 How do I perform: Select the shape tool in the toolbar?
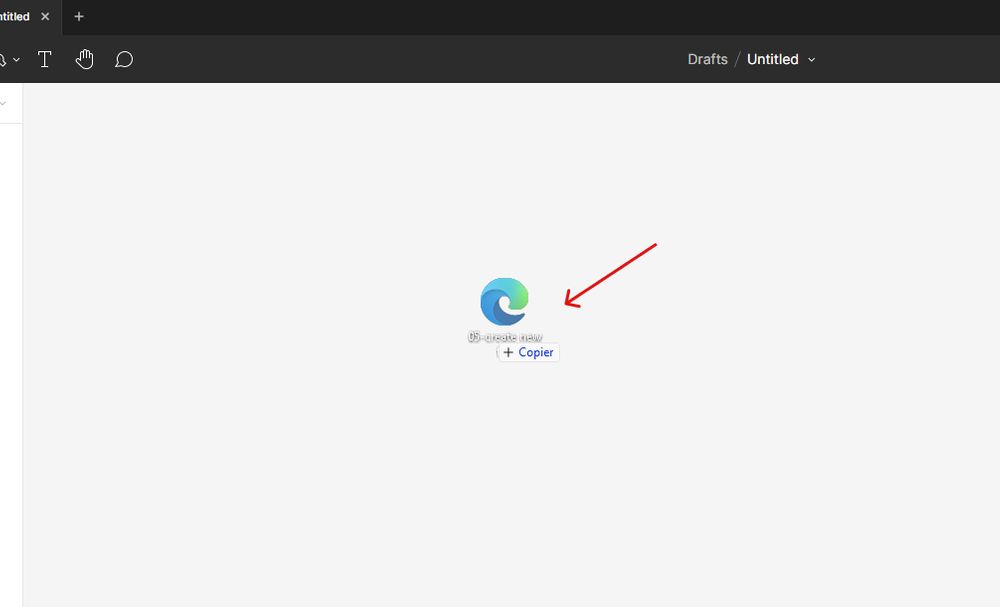click(4, 59)
